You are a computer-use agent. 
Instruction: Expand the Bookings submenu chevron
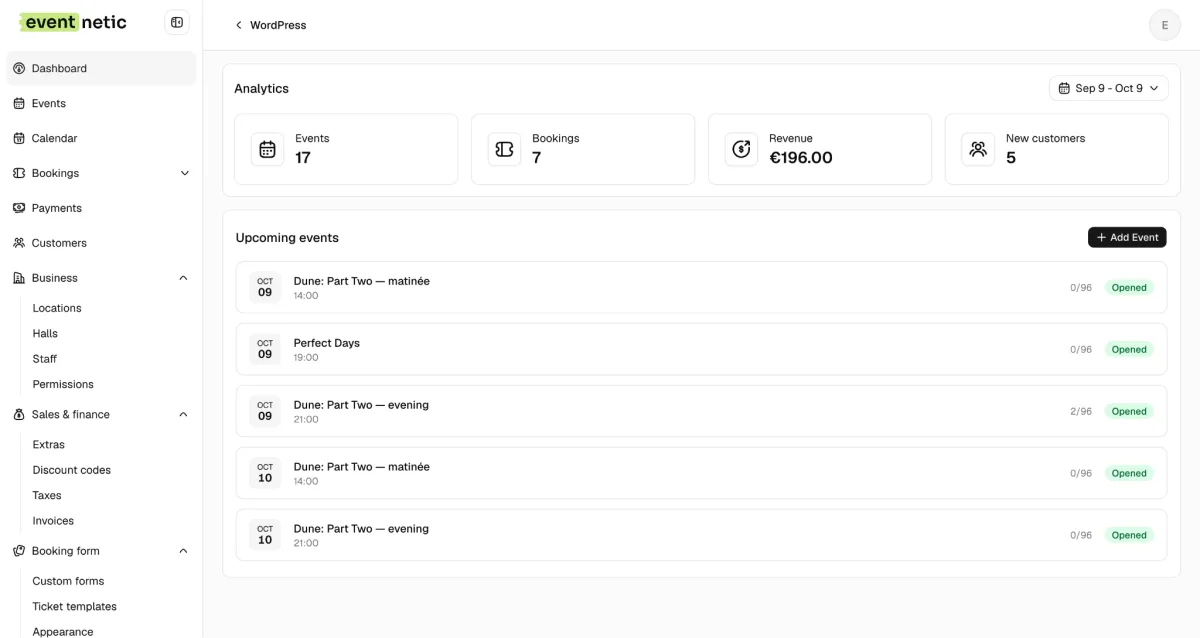coord(184,173)
